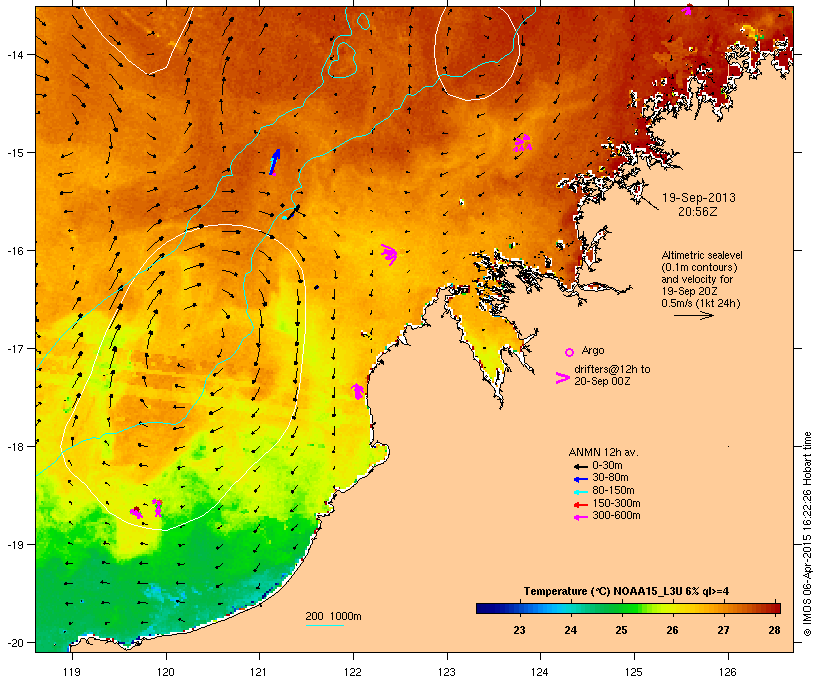Viewport: 820px width, 680px height.
Task: Click the magenta drifter marker near 123.8, -15
Action: [522, 143]
